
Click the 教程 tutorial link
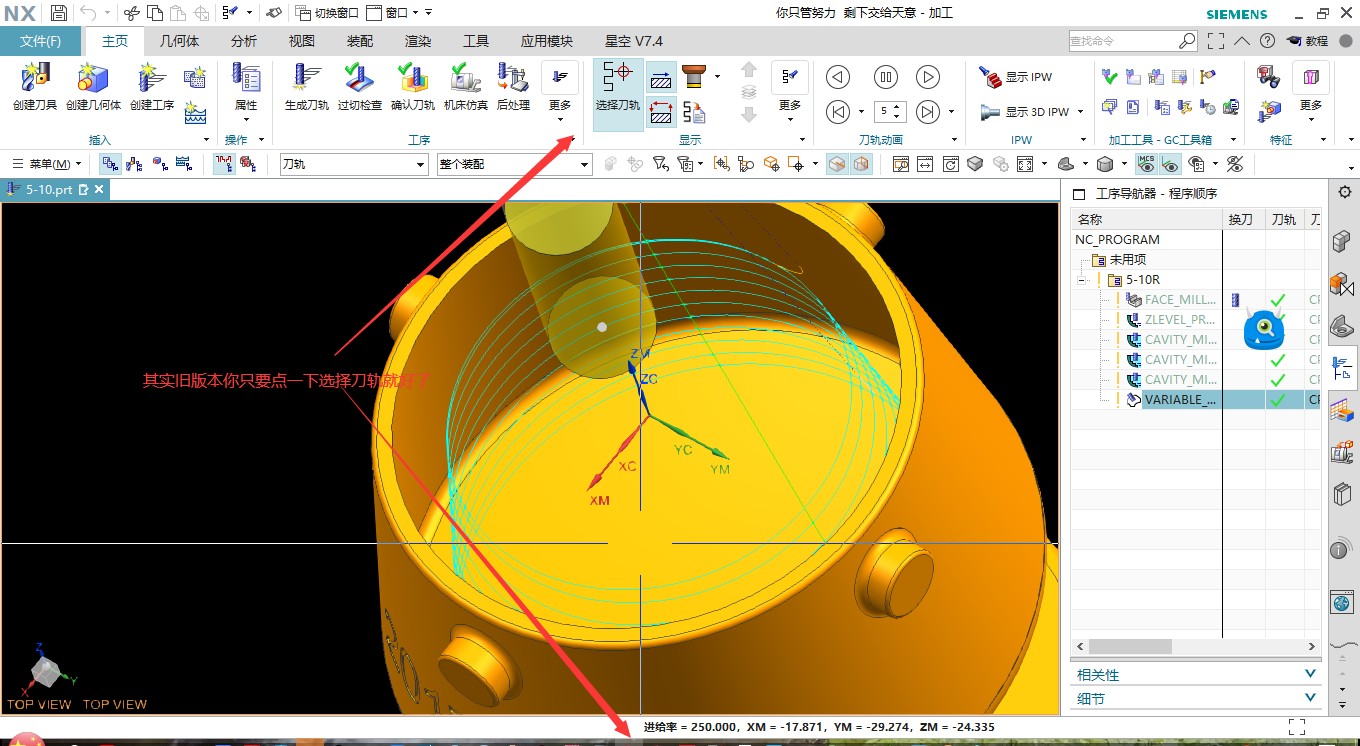click(x=1308, y=41)
